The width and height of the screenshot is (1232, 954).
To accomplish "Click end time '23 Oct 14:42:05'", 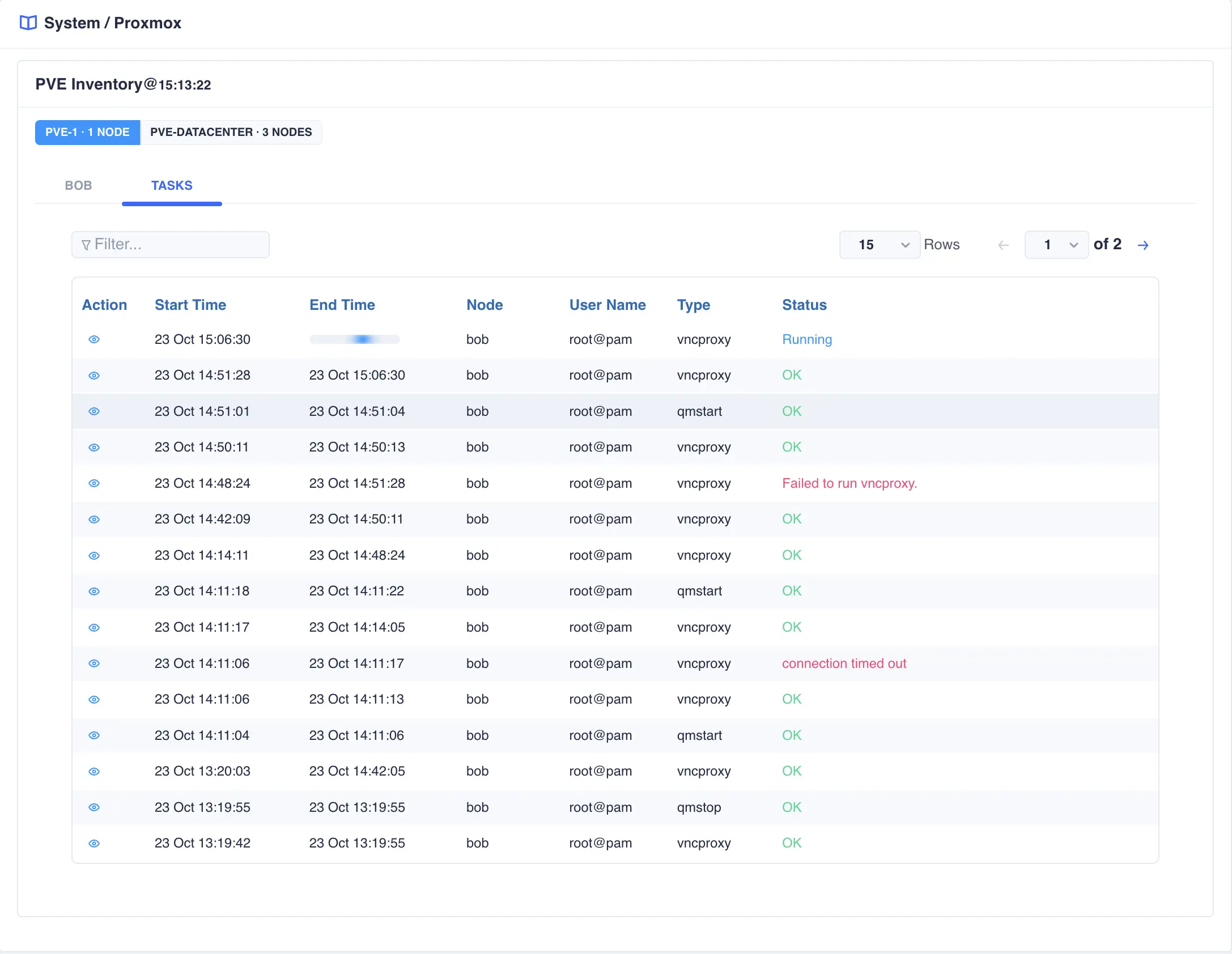I will (357, 772).
